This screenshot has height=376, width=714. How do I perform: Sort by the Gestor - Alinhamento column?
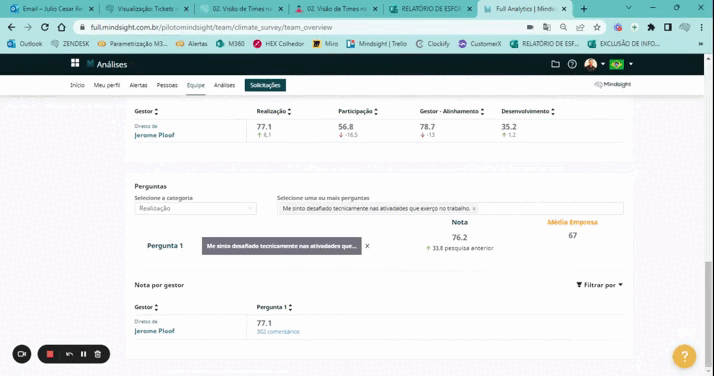pos(482,112)
